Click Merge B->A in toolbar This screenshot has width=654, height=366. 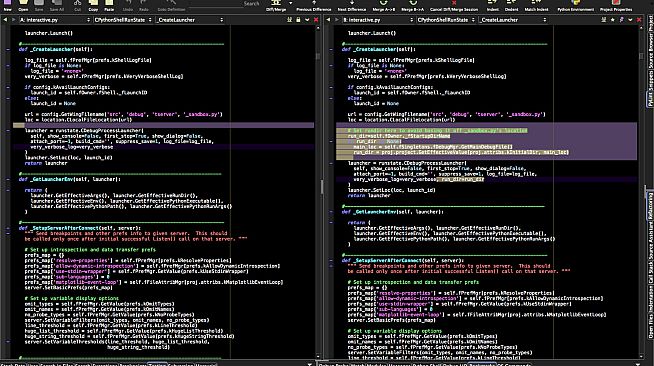pos(413,5)
